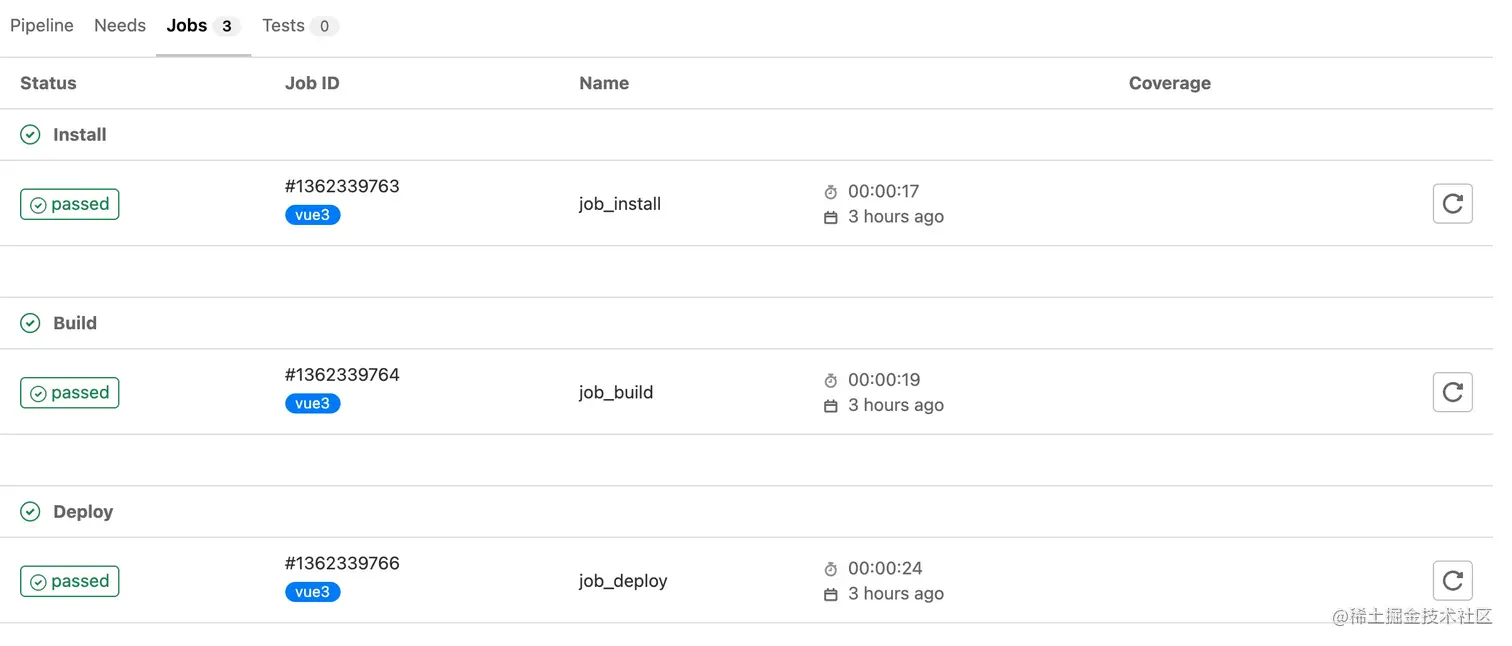Click the Install stage status icon

31,135
